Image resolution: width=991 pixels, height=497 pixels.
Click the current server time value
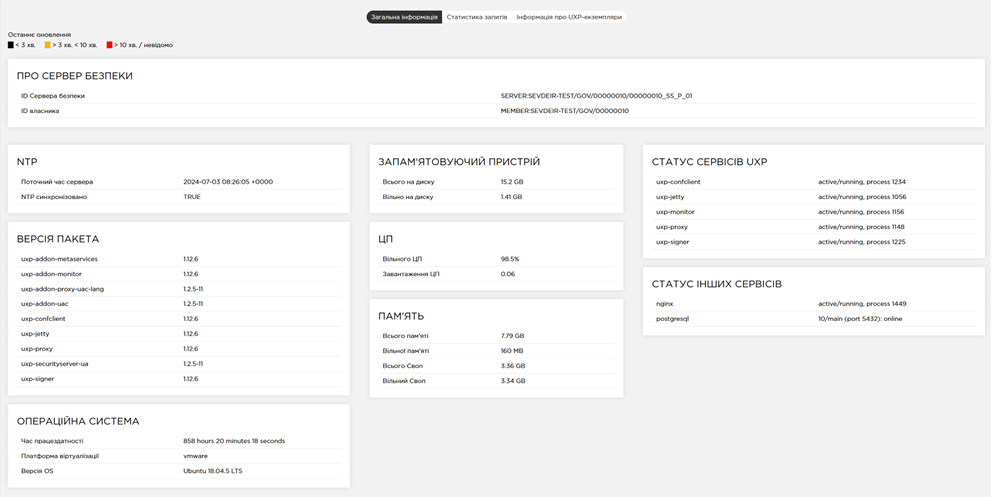coord(228,182)
